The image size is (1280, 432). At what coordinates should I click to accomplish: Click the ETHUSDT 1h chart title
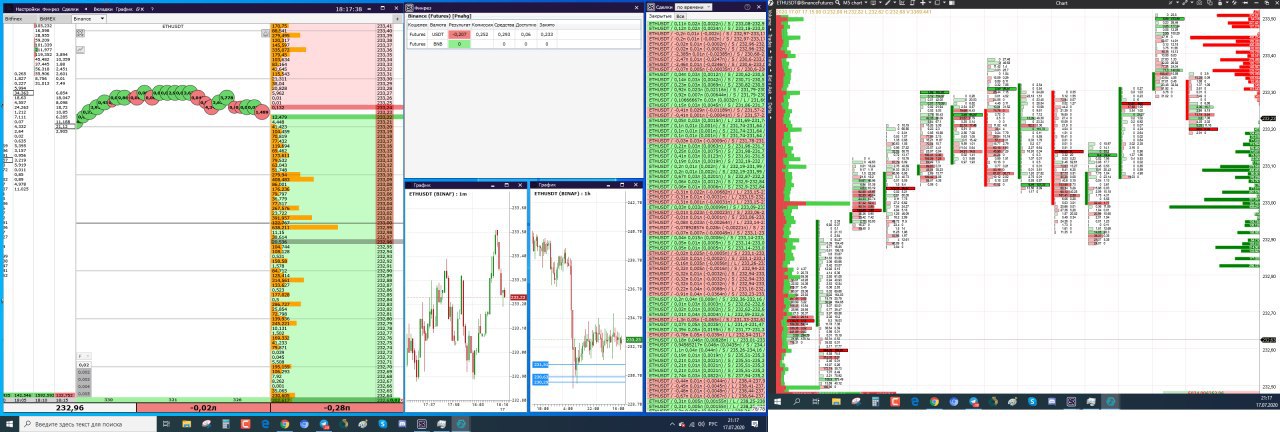coord(562,193)
